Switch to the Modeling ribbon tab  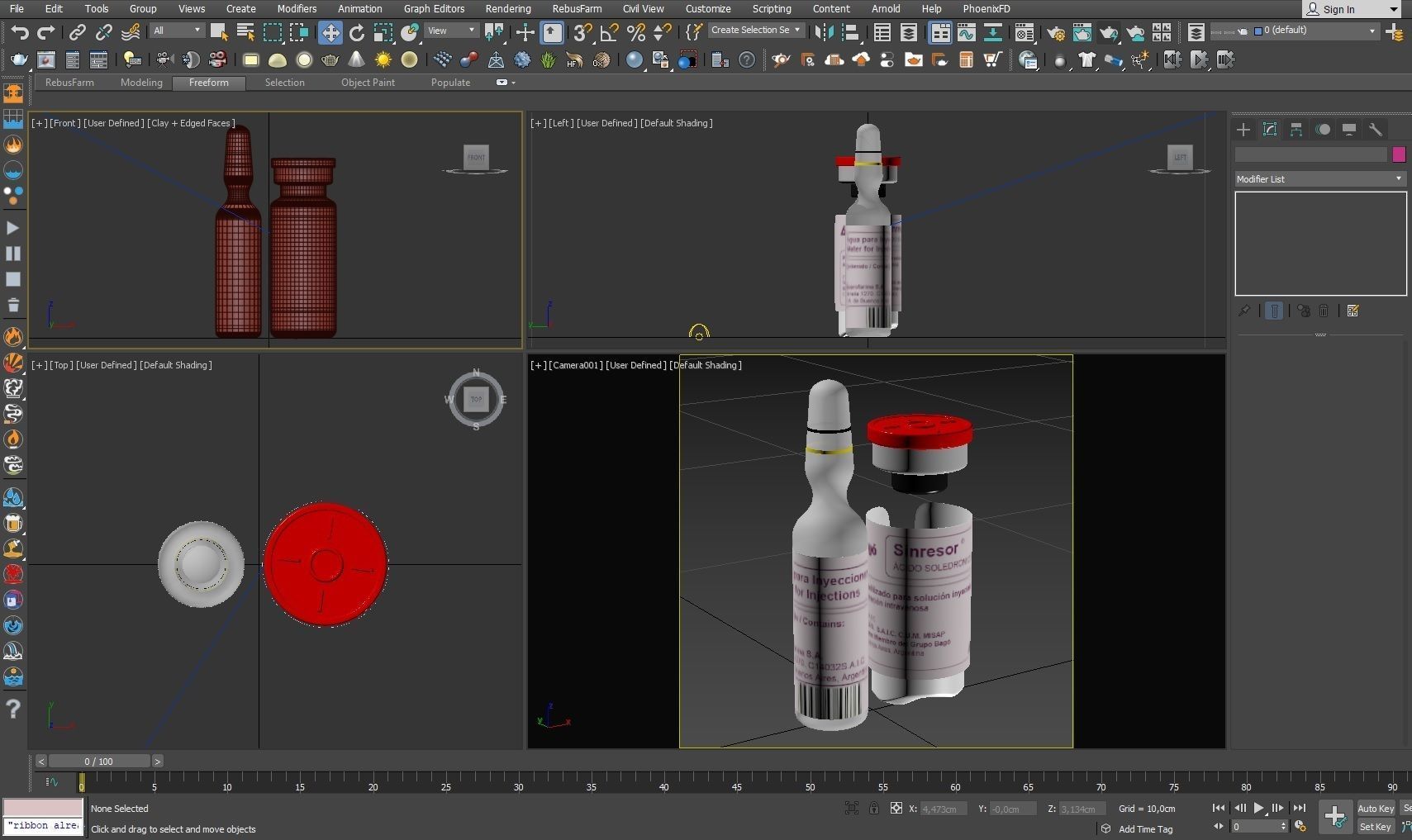click(x=141, y=83)
